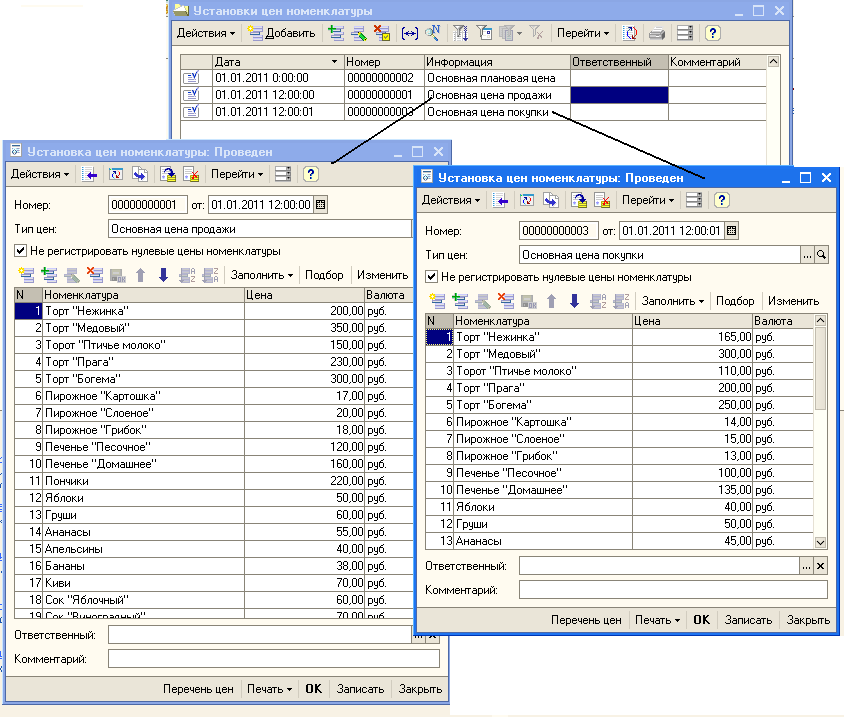This screenshot has height=717, width=844.
Task: Open the Перейти menu in the left document window
Action: click(237, 174)
